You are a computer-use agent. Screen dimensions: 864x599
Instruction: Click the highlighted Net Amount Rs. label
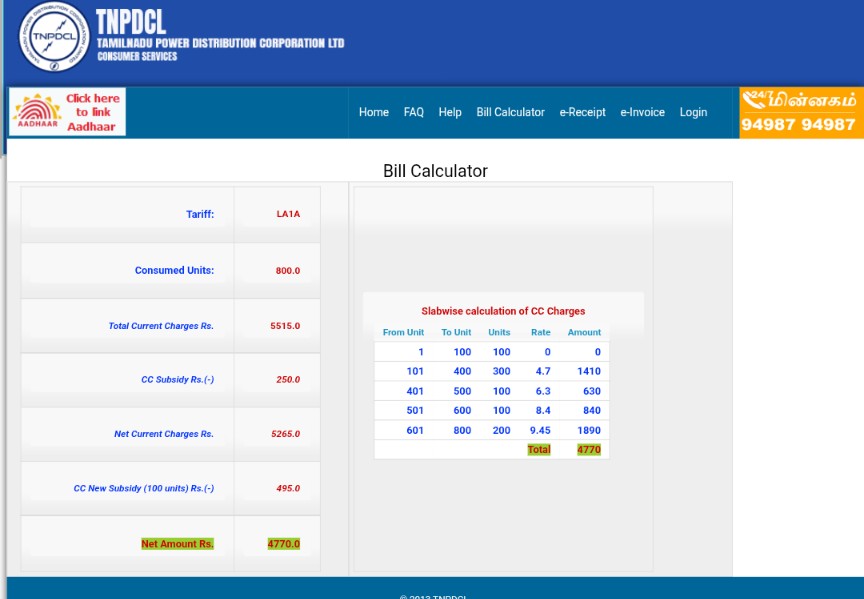tap(177, 544)
